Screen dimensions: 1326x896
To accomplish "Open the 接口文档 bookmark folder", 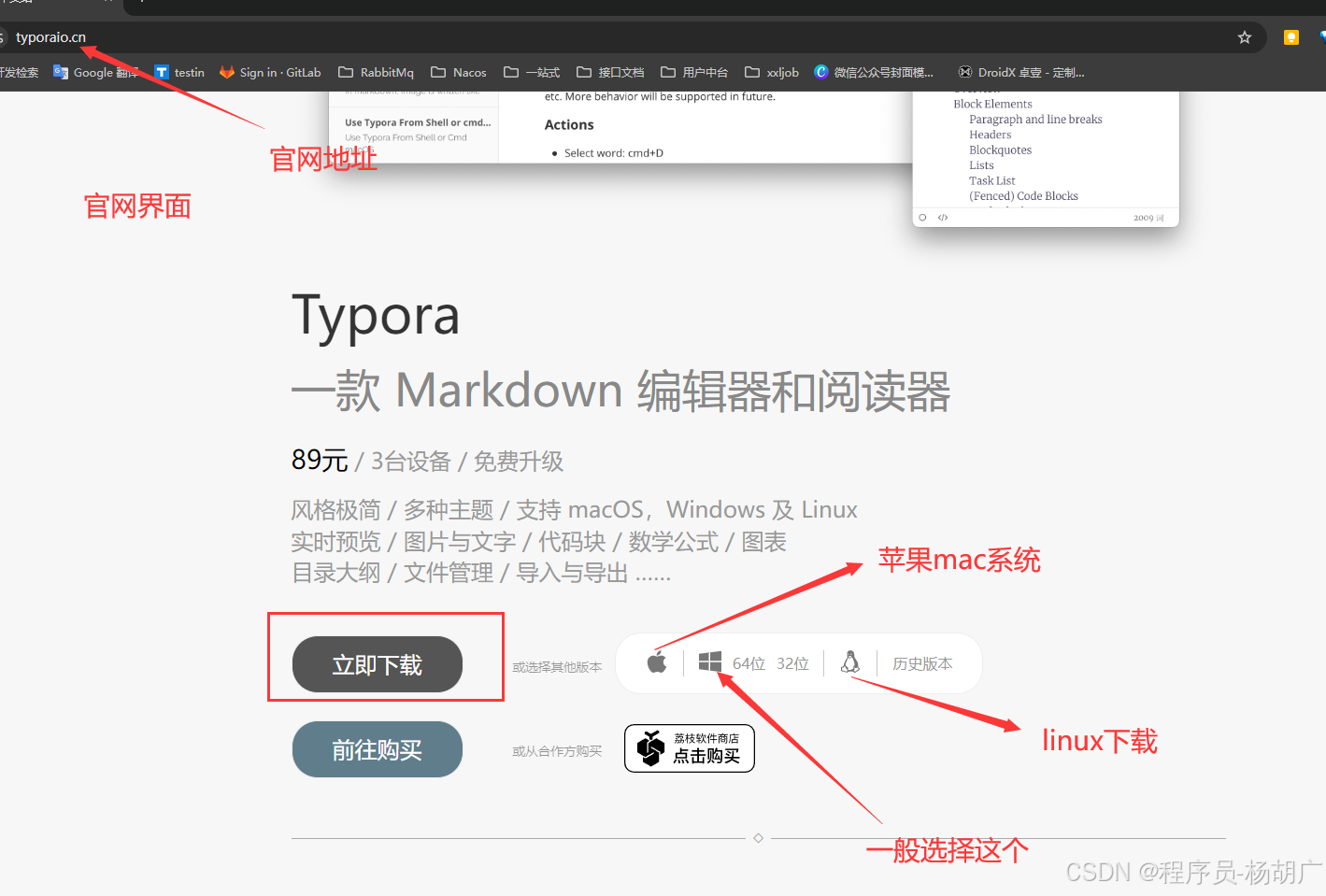I will 610,72.
